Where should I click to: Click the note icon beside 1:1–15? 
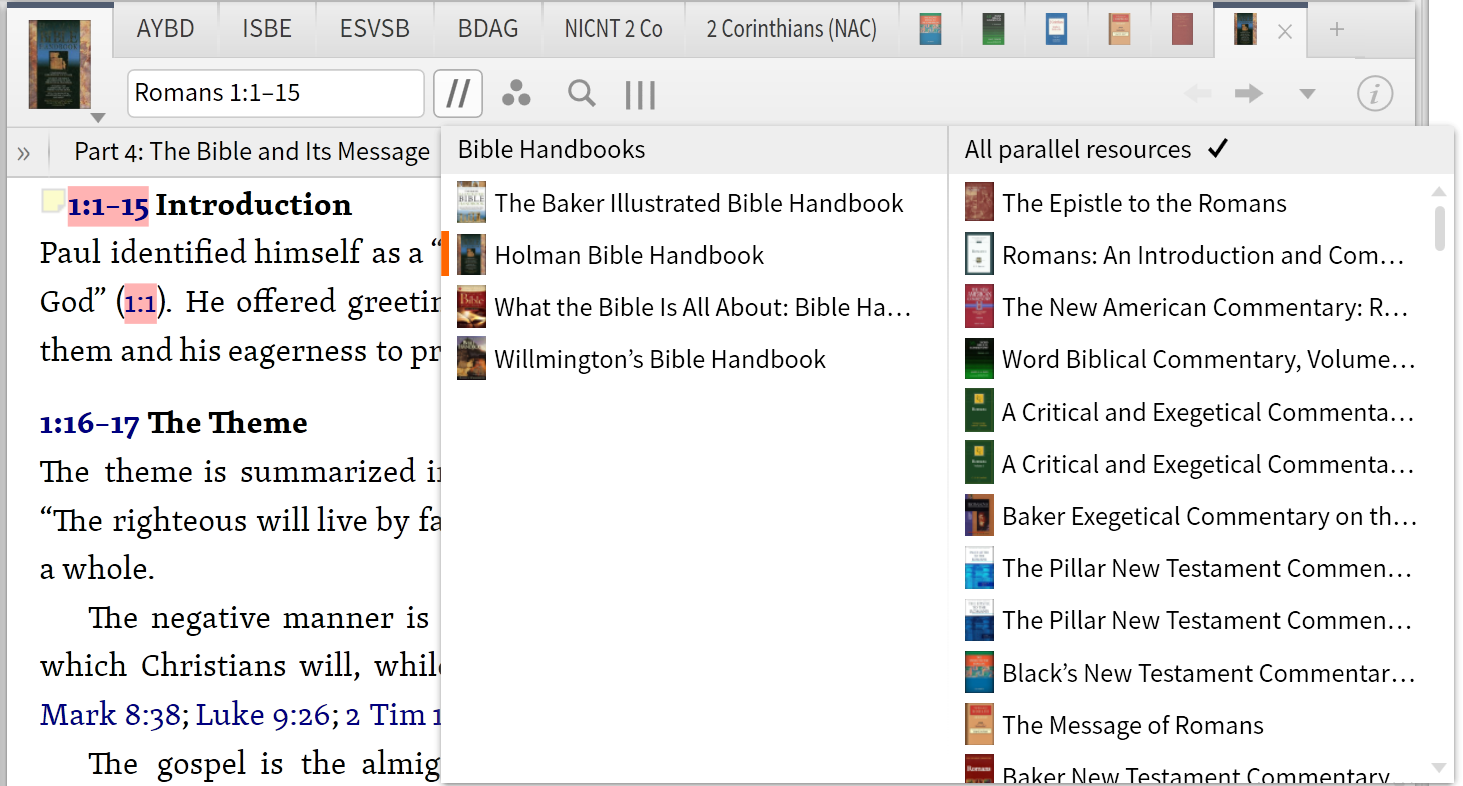[53, 201]
